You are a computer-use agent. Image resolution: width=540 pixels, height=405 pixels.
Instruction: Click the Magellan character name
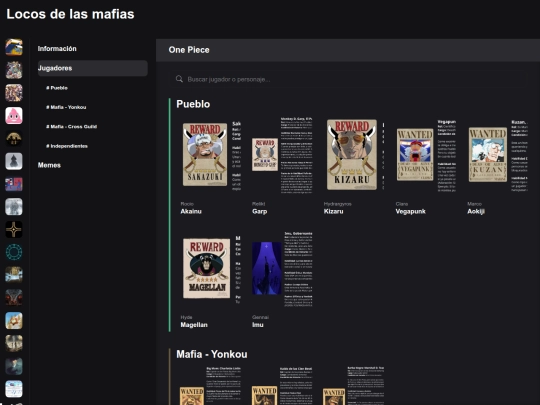click(194, 325)
